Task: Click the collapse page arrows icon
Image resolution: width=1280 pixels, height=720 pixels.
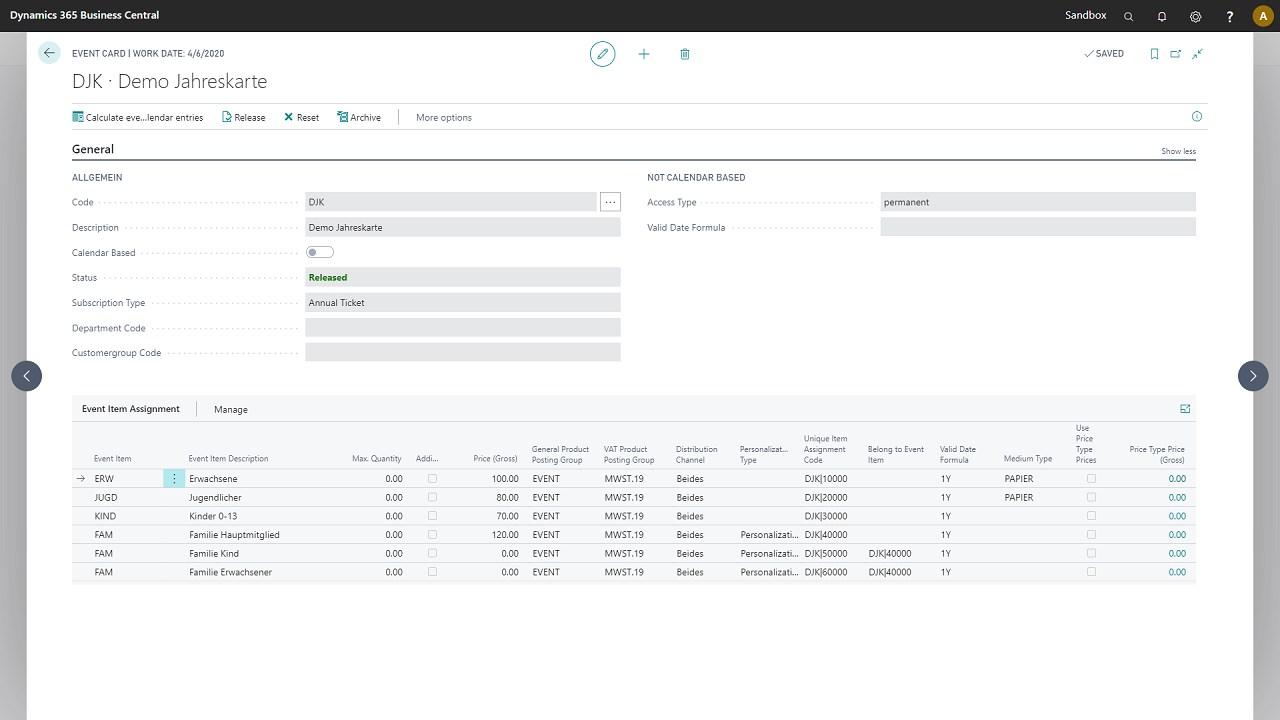Action: [1197, 54]
